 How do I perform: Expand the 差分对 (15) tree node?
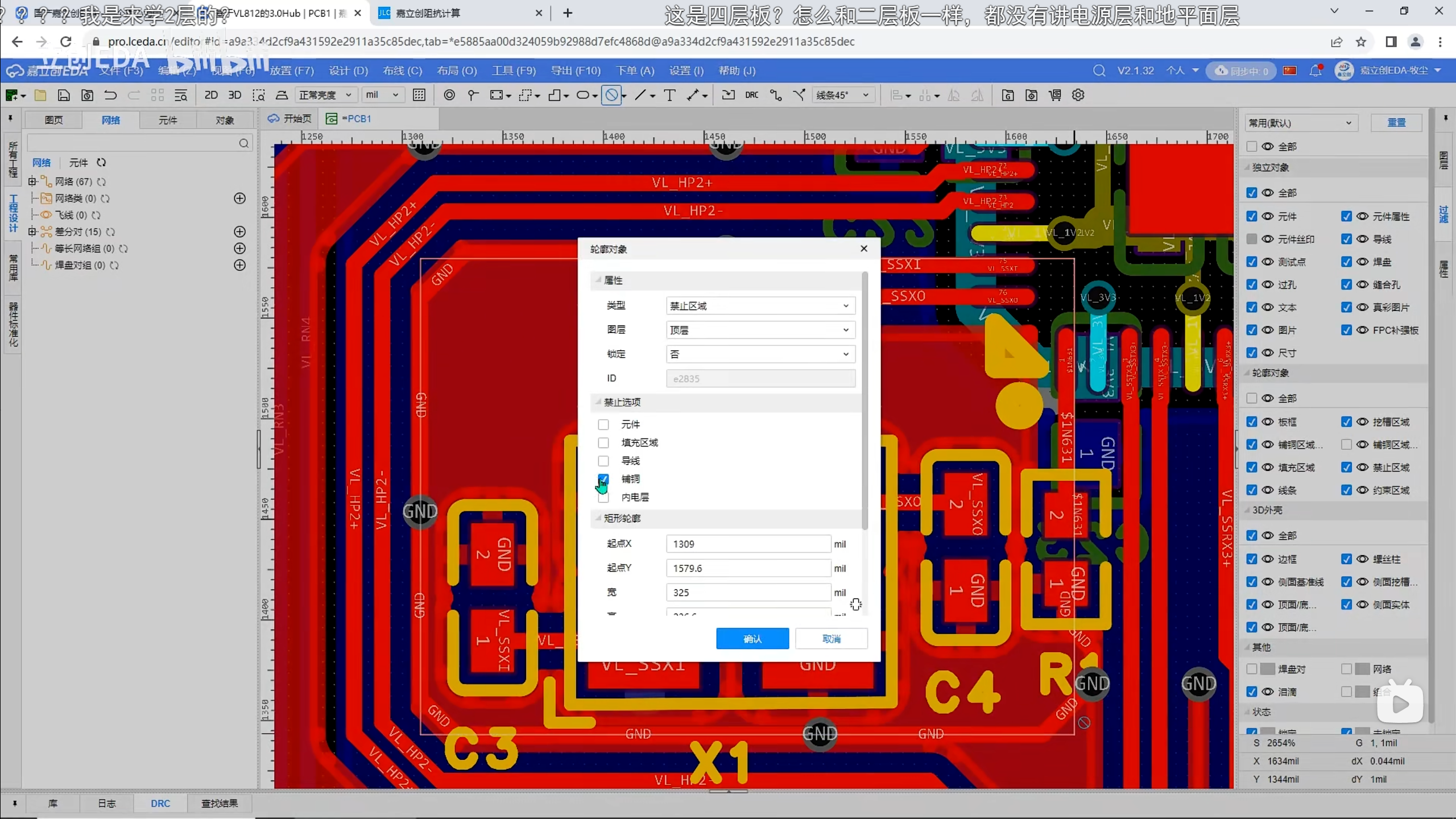[32, 231]
